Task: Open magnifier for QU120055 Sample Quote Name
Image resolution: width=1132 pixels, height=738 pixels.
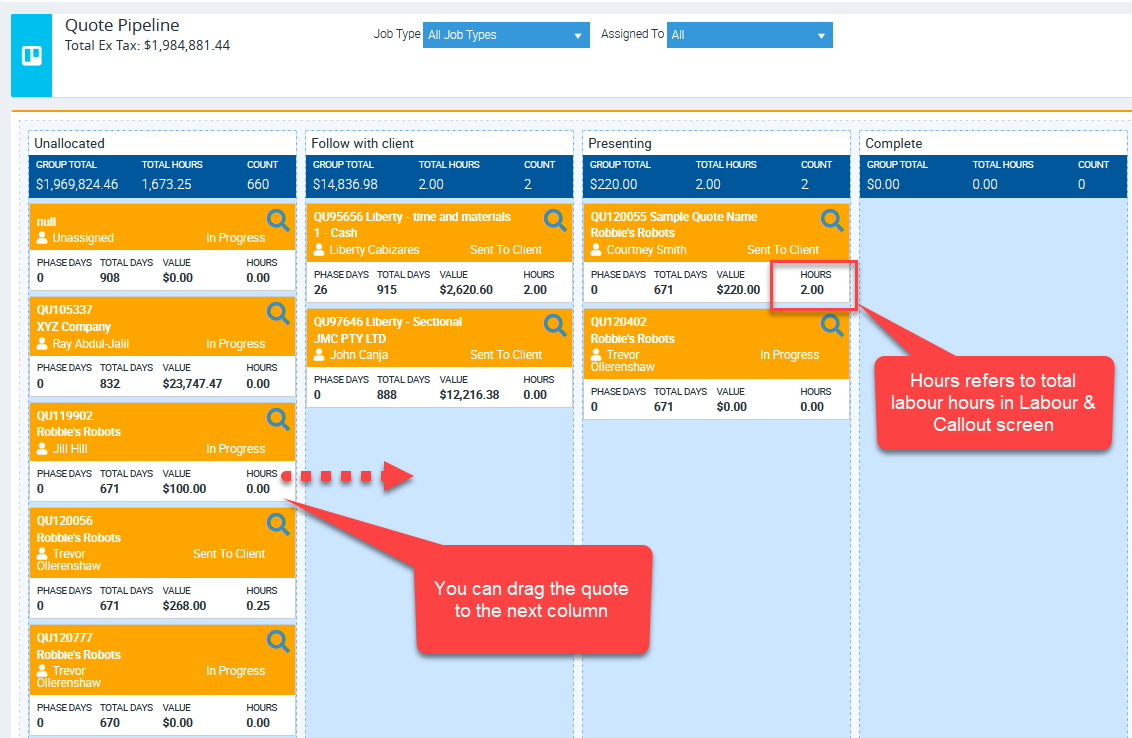Action: coord(832,220)
